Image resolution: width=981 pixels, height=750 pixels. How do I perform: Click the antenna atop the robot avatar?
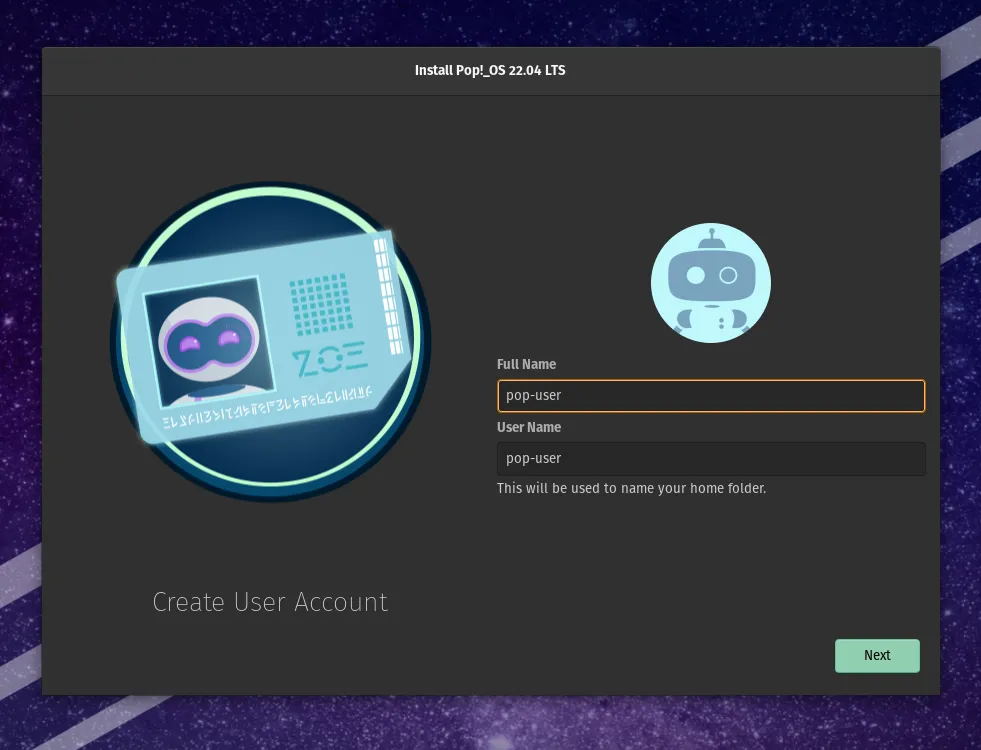point(710,238)
